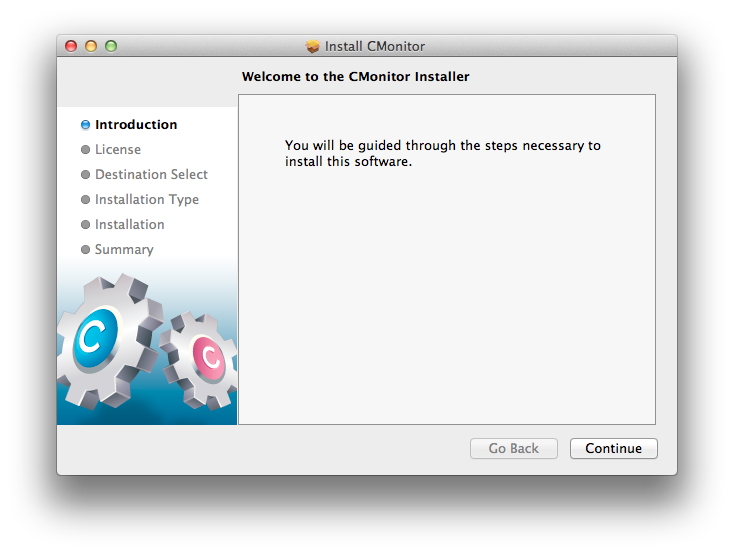Viewport: 734px width, 554px height.
Task: Minimize the installer with yellow button
Action: 91,46
